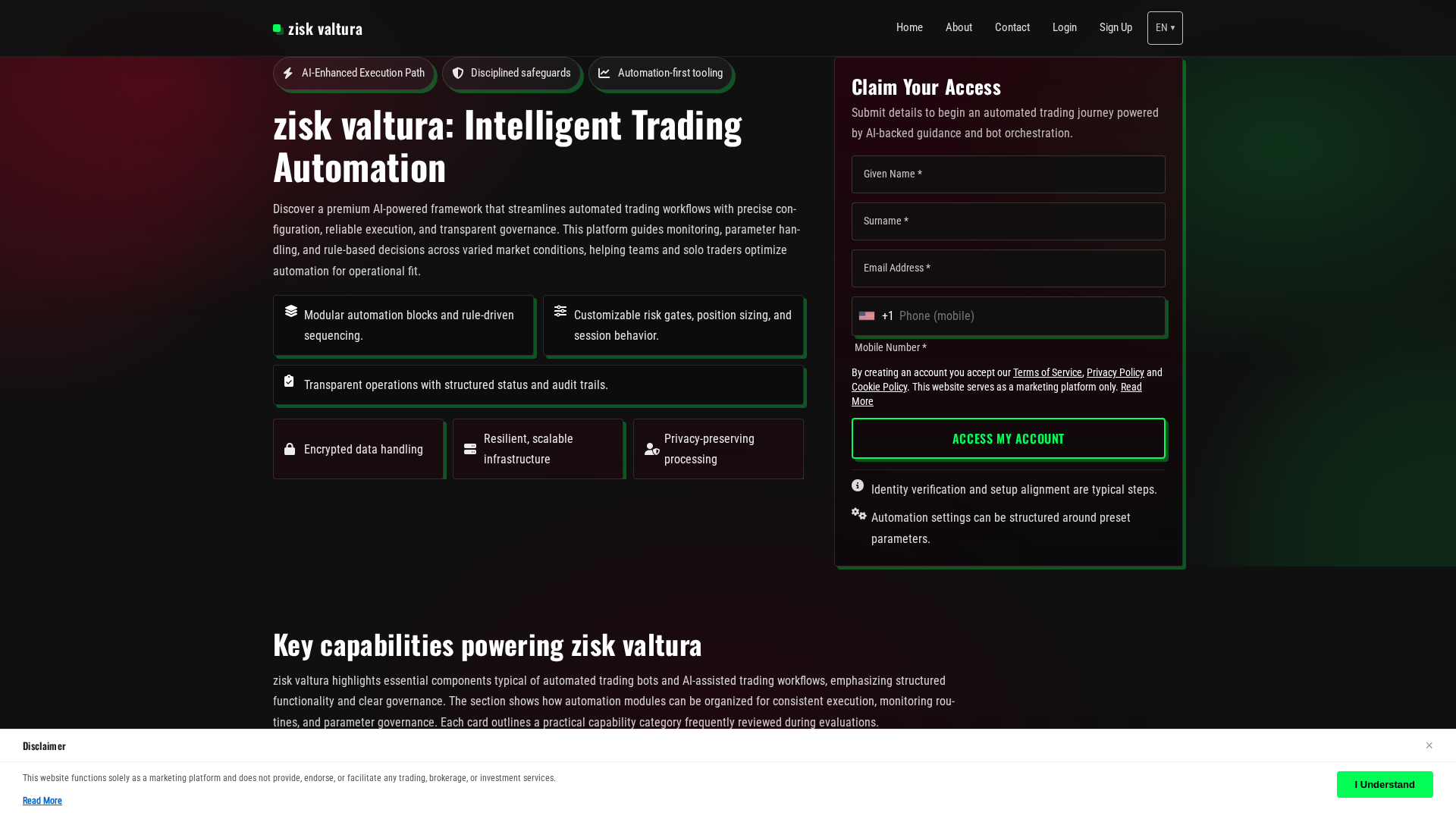Click the layers icon beside Modular automation blocks
Screen dimensions: 1456x819
pos(291,311)
